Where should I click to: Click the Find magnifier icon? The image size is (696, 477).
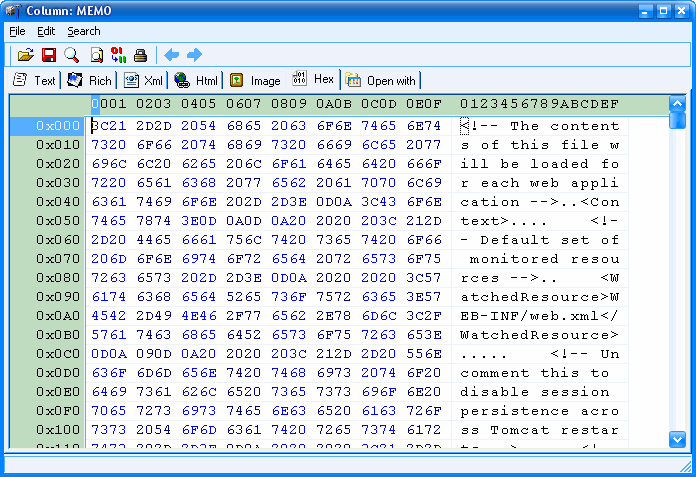click(x=71, y=55)
